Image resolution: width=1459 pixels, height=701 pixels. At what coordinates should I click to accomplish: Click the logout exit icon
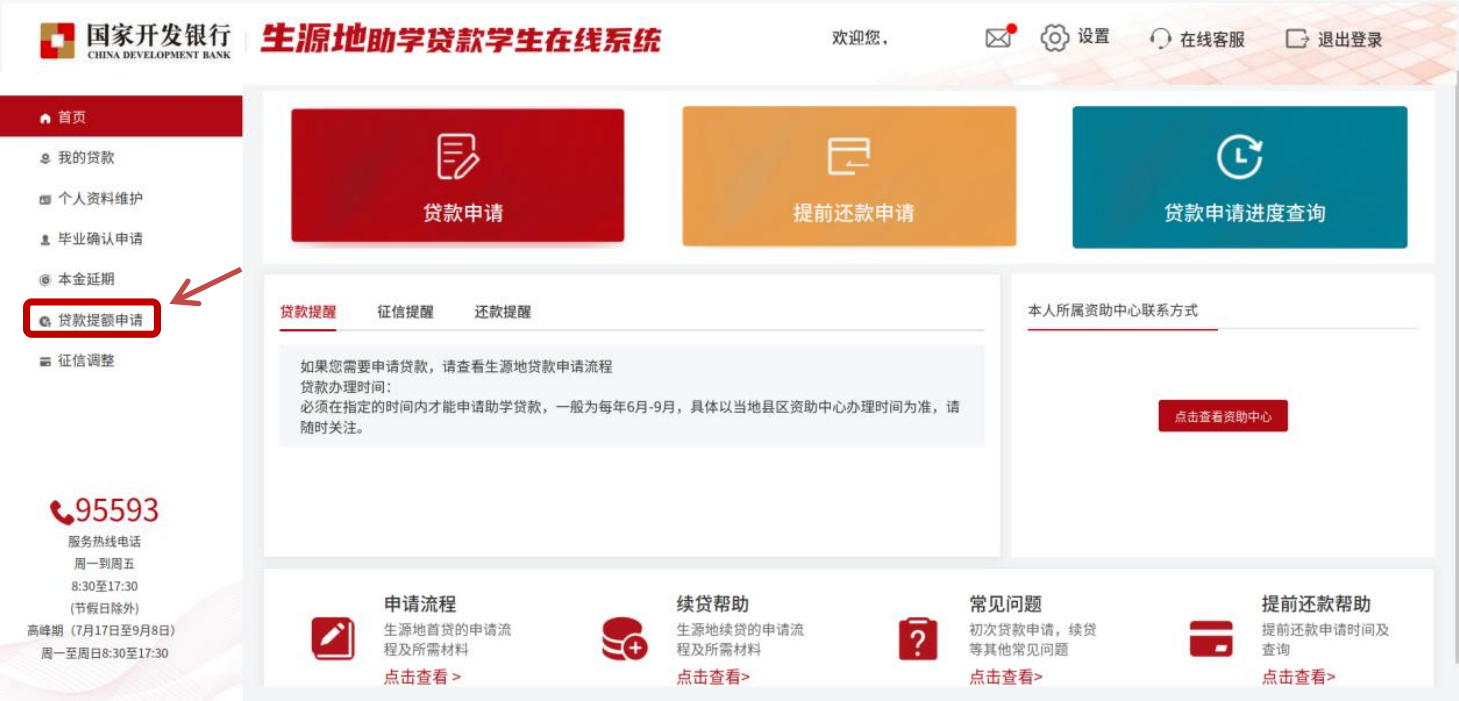pyautogui.click(x=1297, y=39)
